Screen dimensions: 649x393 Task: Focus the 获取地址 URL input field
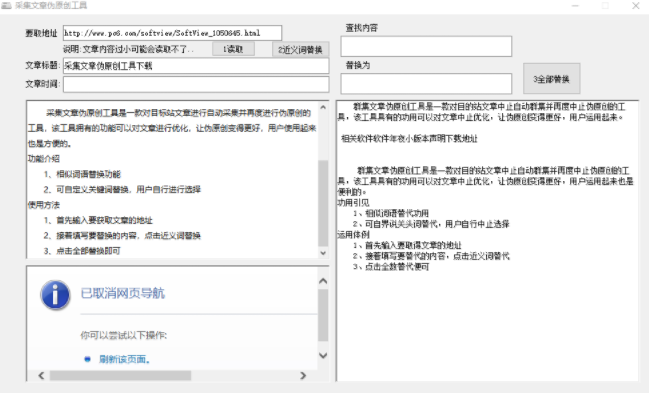click(x=172, y=33)
